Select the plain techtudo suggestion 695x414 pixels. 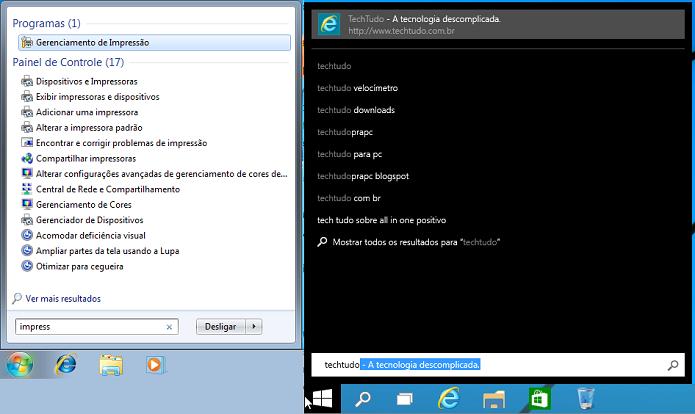(x=334, y=66)
